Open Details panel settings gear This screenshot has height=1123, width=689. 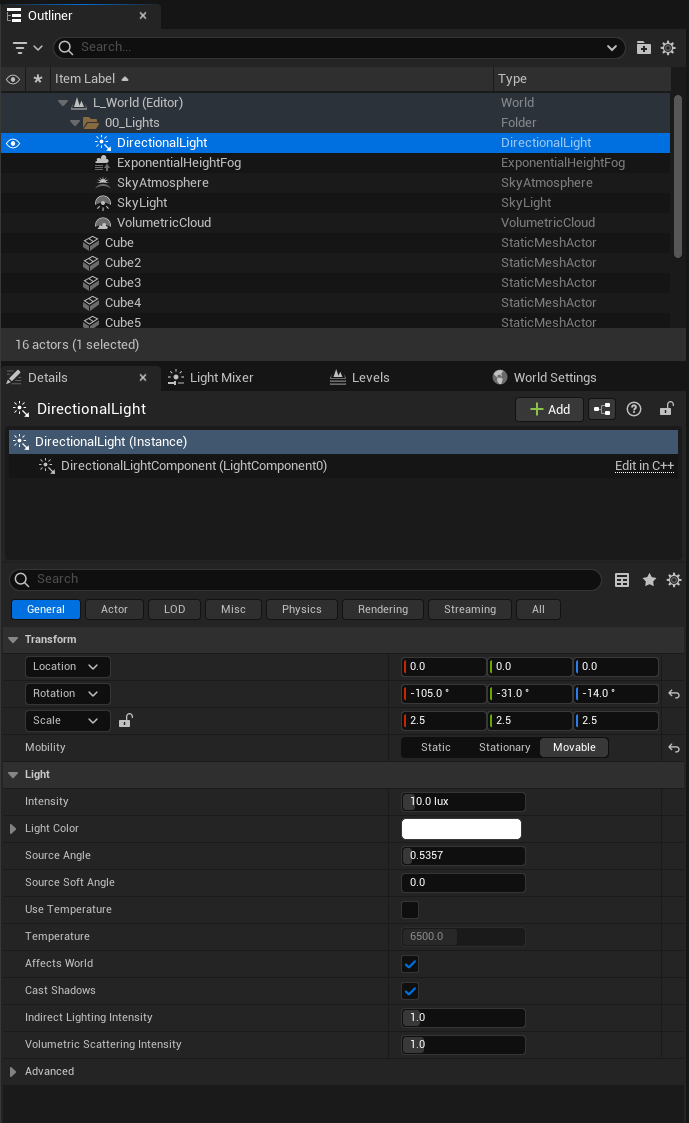(x=674, y=580)
